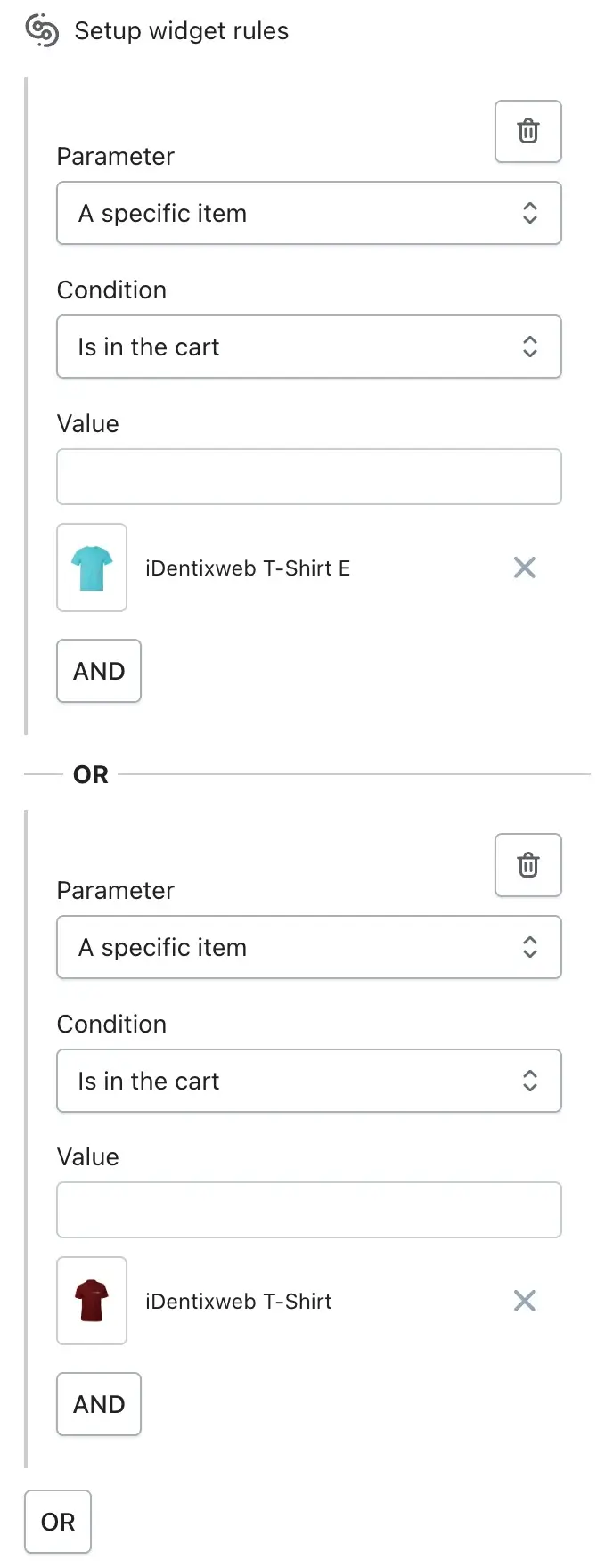The height and width of the screenshot is (1568, 597).
Task: Remove iDentixweb T-Shirt E item
Action: [525, 568]
